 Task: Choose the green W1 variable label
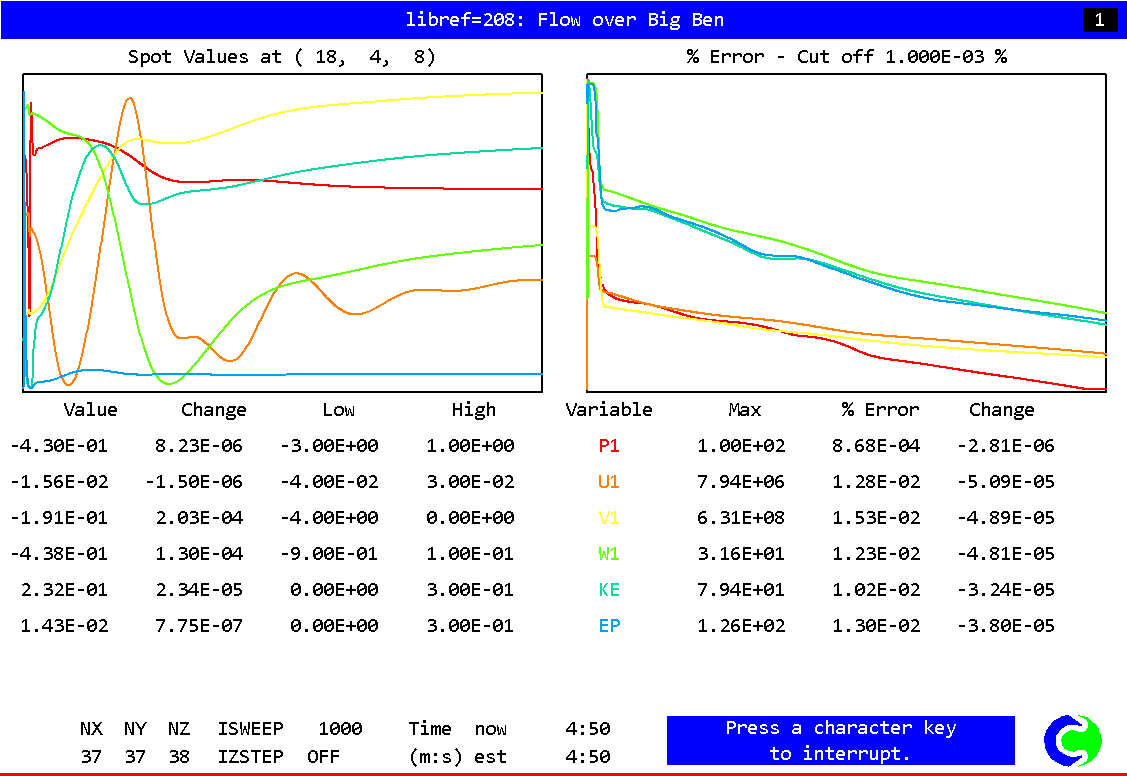[x=609, y=554]
